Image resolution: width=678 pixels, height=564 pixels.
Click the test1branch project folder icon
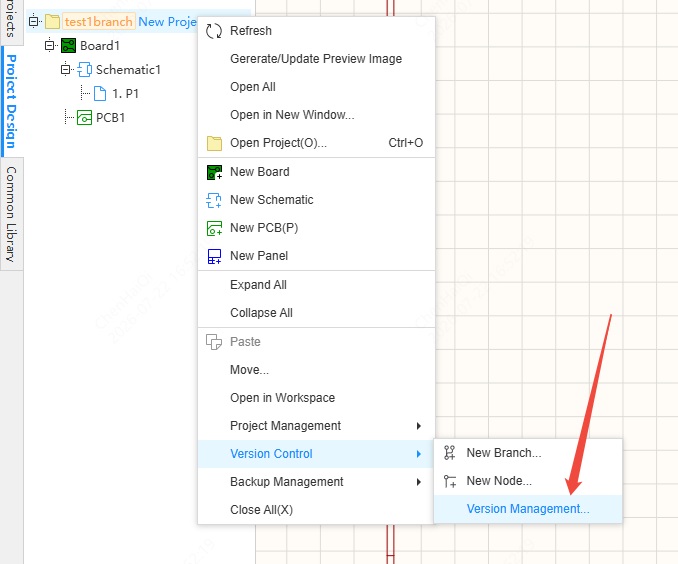[53, 21]
